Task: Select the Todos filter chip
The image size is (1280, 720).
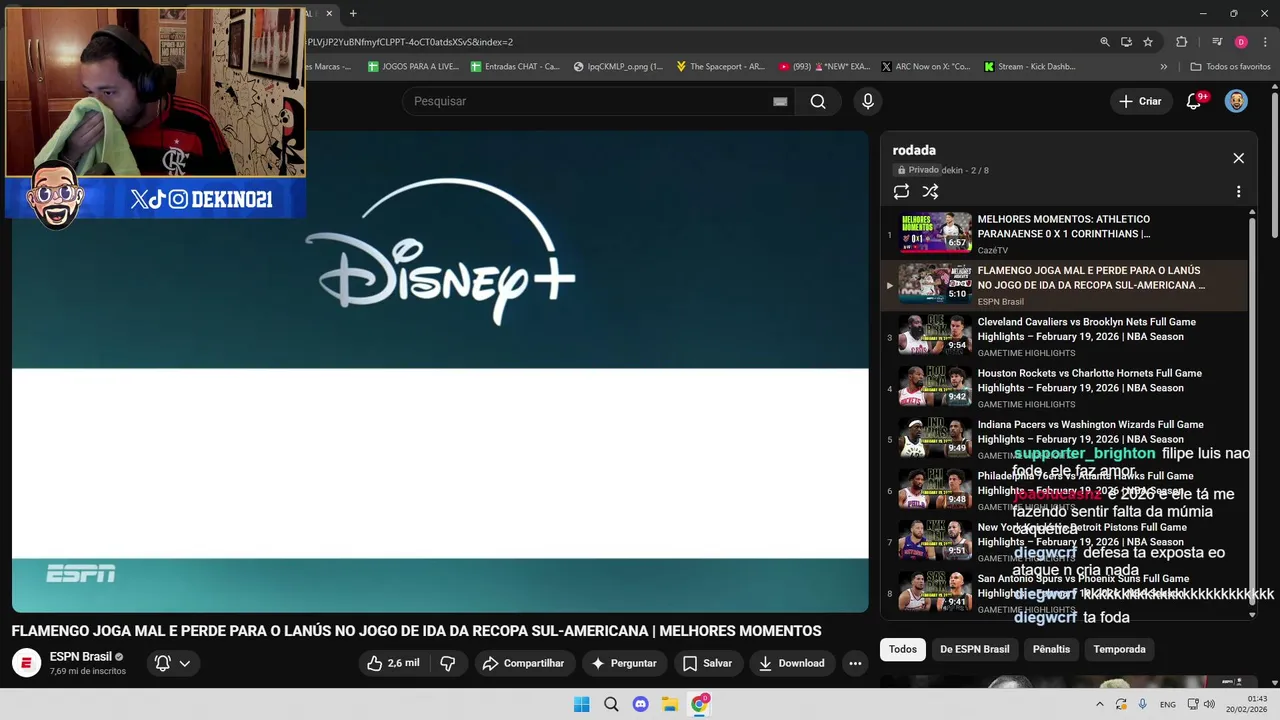Action: coord(903,649)
